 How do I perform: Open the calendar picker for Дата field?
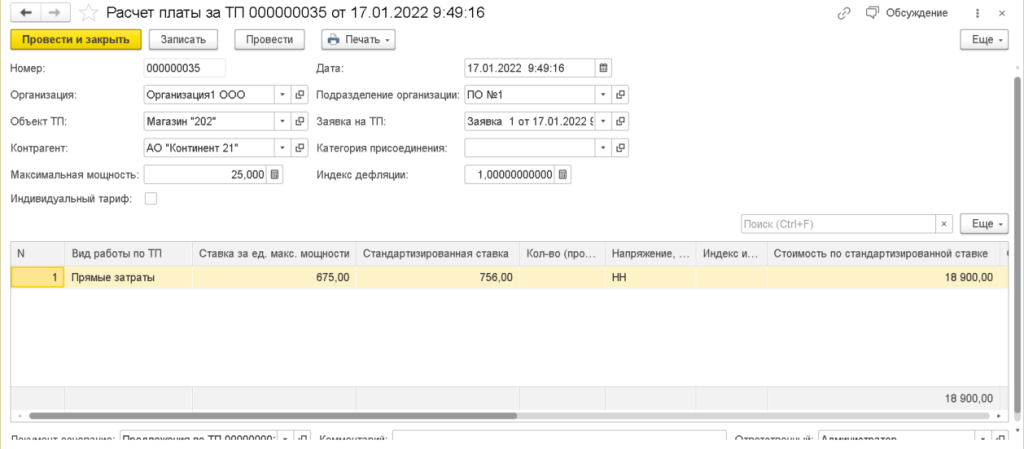(x=603, y=68)
